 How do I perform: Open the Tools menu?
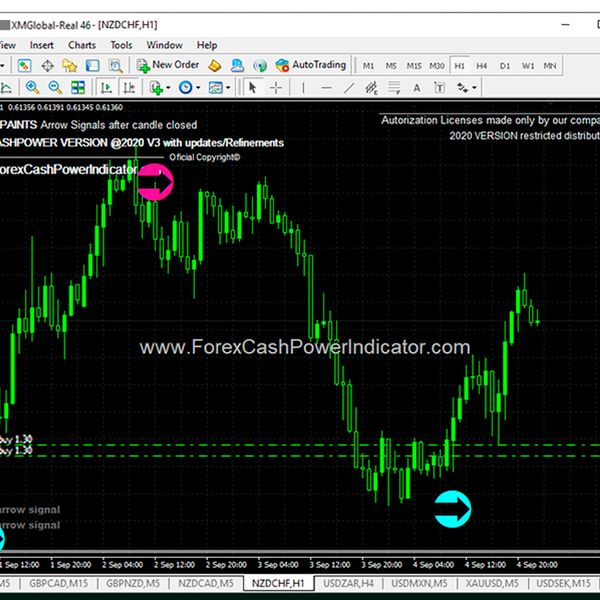pyautogui.click(x=121, y=45)
